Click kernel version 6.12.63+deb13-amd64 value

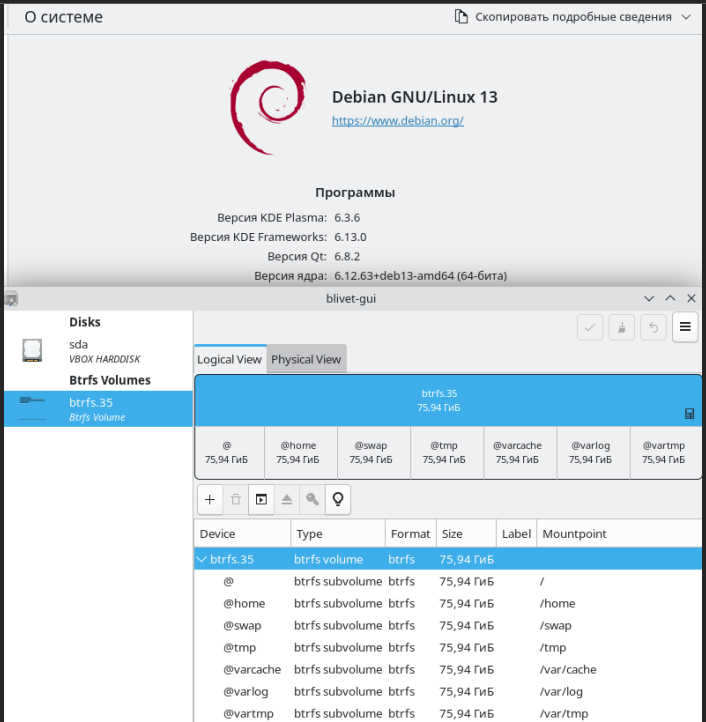point(420,276)
